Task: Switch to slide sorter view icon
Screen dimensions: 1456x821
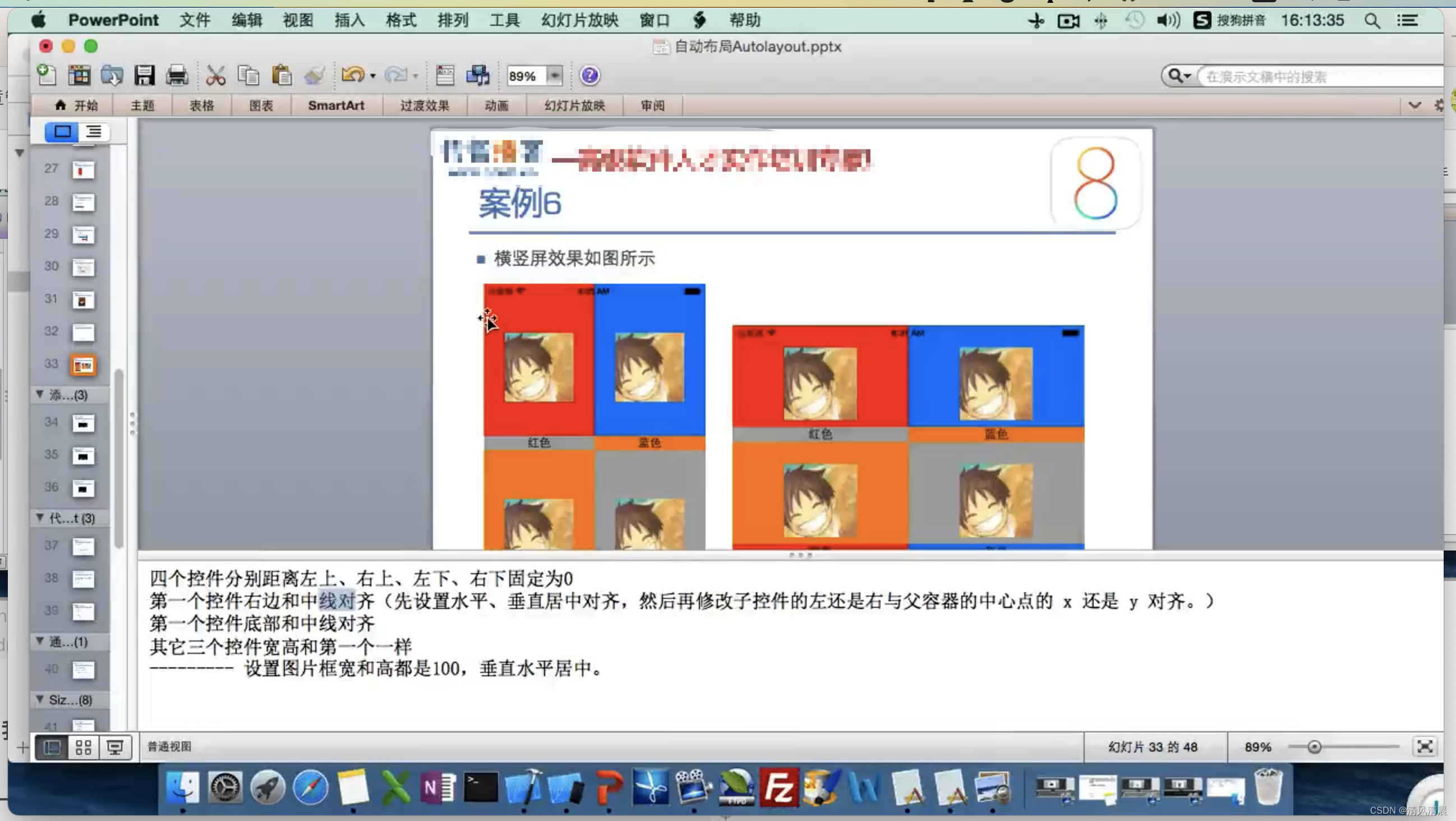Action: coord(84,747)
